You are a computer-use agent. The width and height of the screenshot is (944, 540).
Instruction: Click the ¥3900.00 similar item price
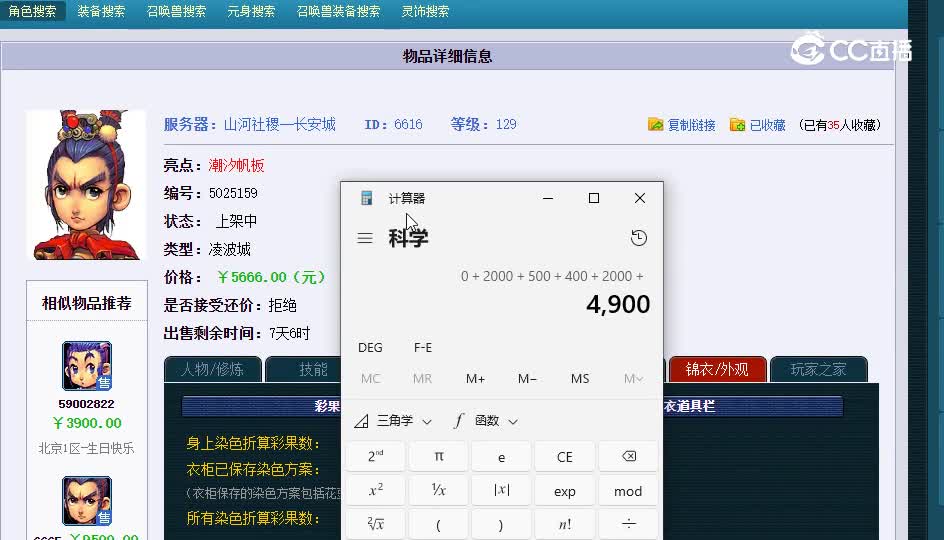tap(87, 423)
